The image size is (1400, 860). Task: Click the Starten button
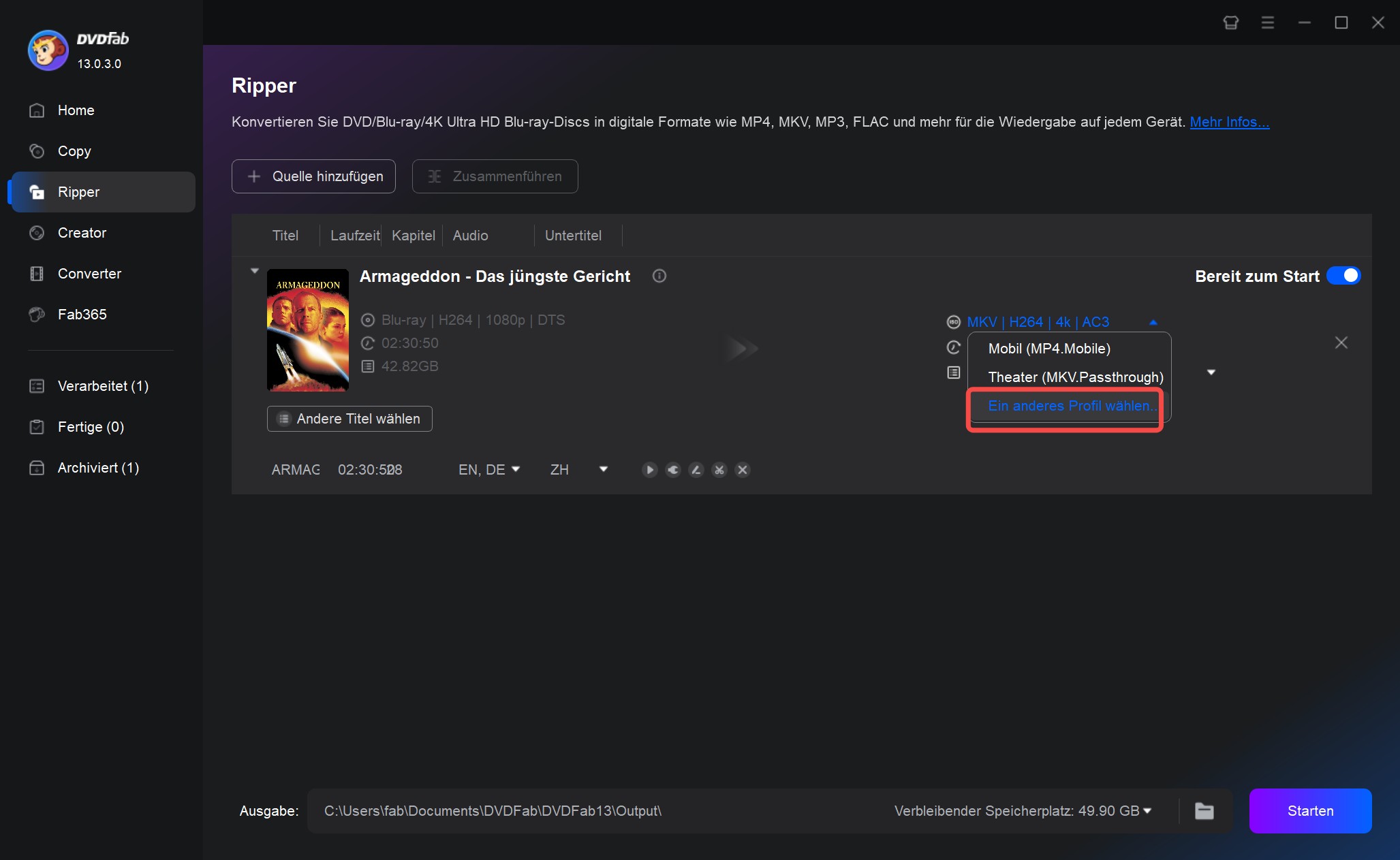point(1310,811)
